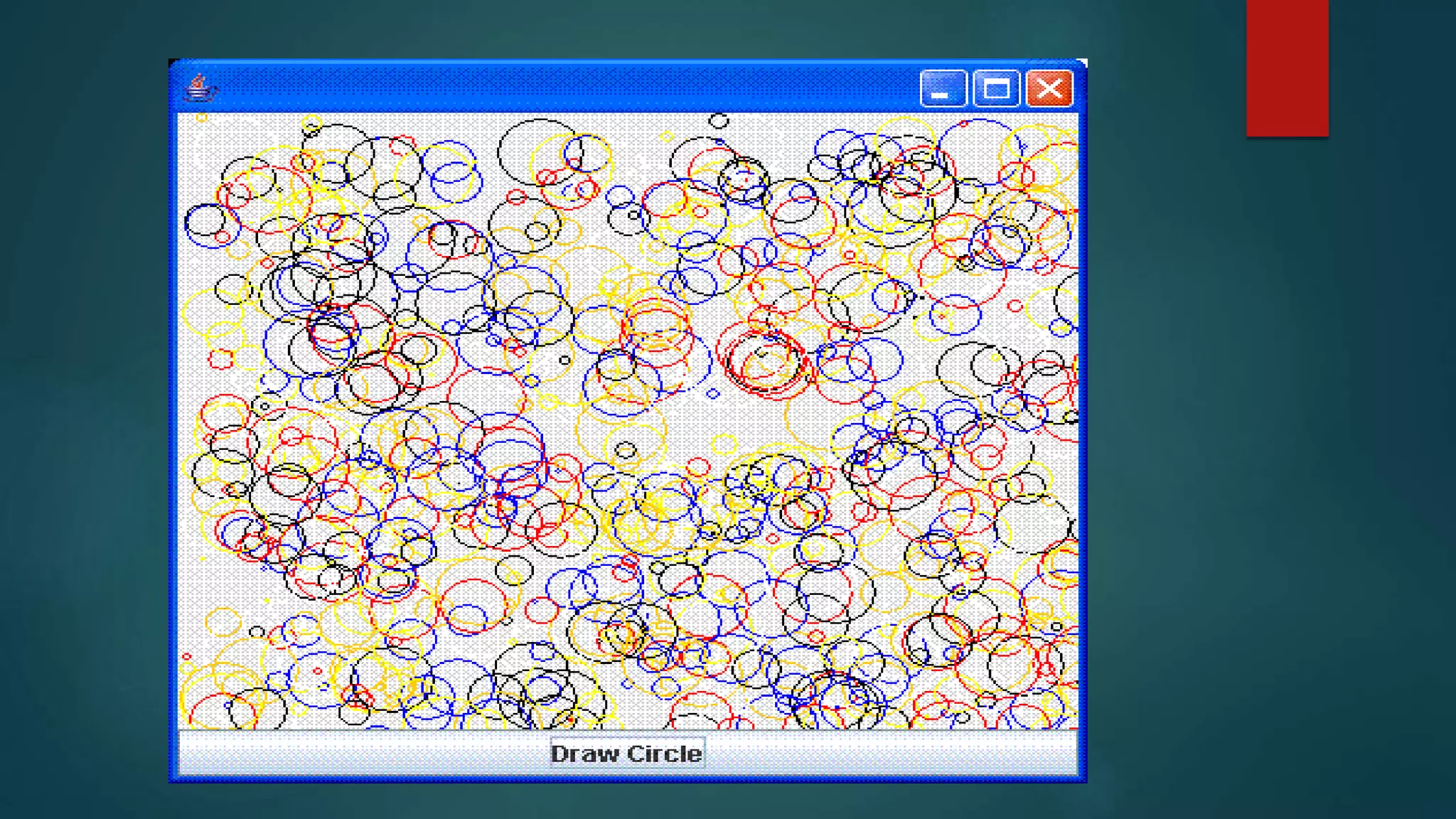The width and height of the screenshot is (1456, 819).
Task: Click the empty blue title bar area
Action: pos(555,87)
